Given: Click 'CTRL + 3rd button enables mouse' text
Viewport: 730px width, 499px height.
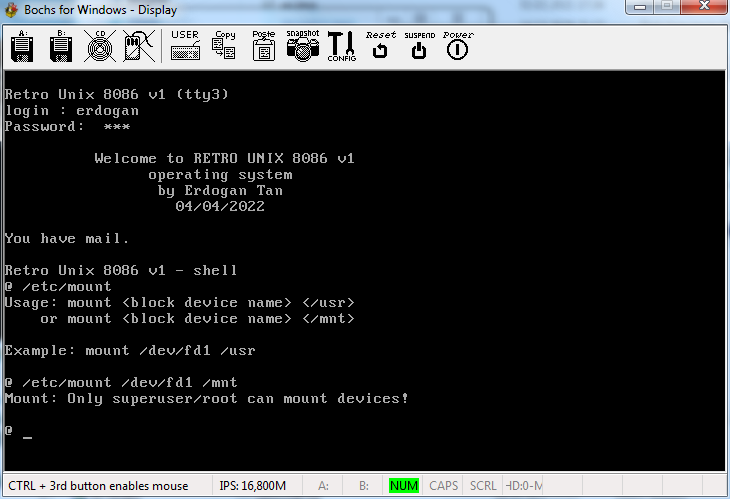Looking at the screenshot, I should point(98,486).
